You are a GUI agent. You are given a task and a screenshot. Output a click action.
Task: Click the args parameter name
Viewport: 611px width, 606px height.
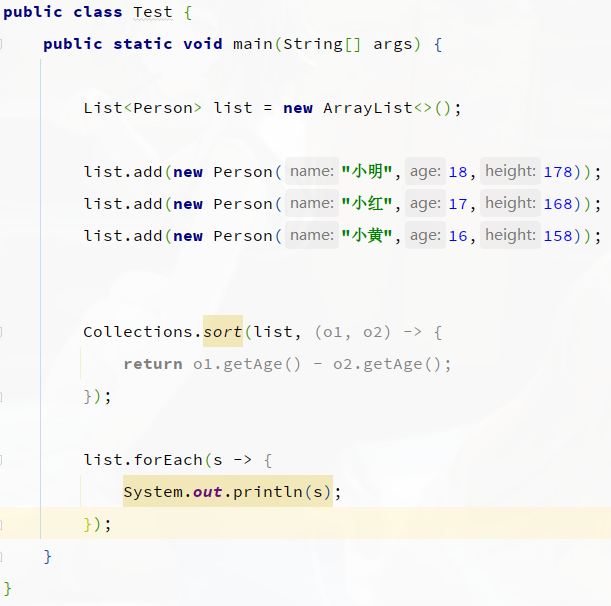click(x=393, y=45)
